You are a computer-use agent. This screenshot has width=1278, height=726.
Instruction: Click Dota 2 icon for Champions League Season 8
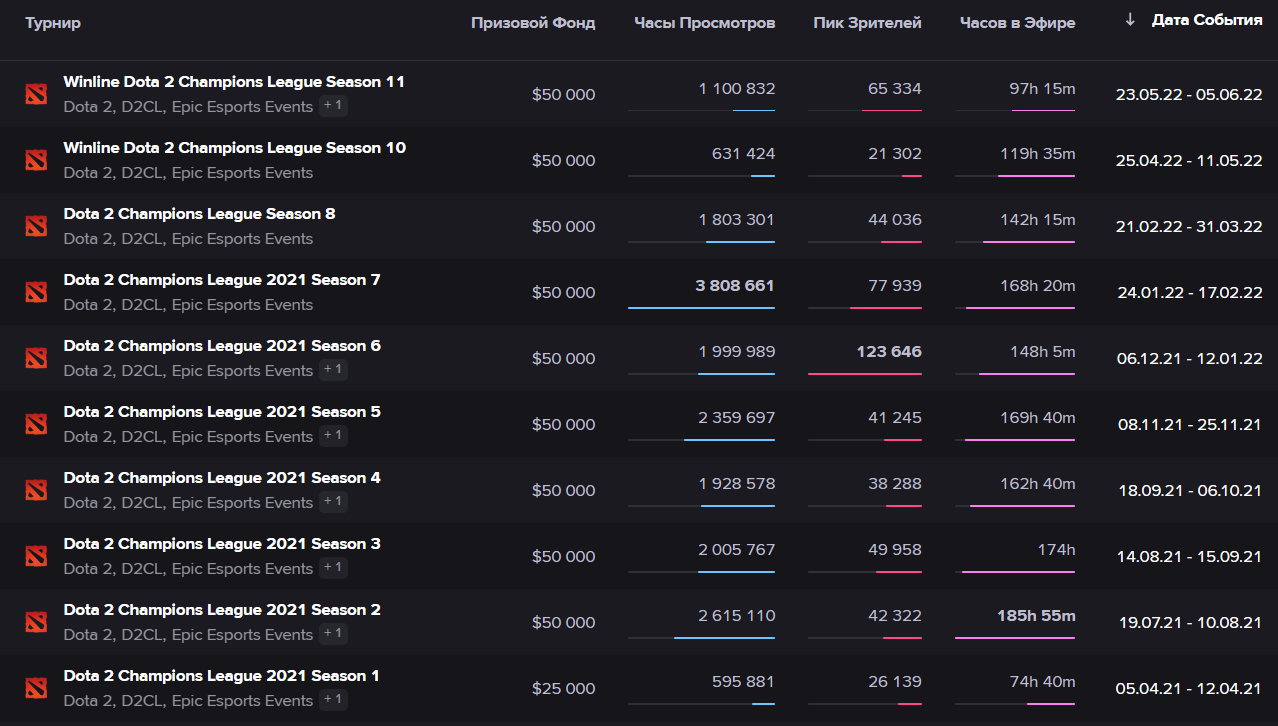(x=36, y=226)
